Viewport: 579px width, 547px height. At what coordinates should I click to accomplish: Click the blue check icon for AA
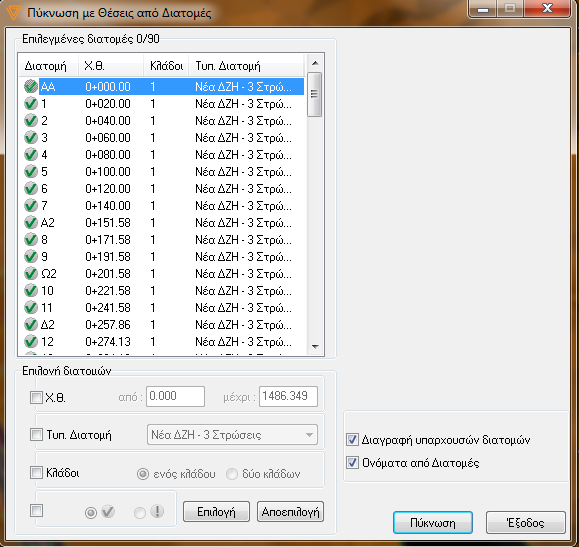pyautogui.click(x=31, y=86)
